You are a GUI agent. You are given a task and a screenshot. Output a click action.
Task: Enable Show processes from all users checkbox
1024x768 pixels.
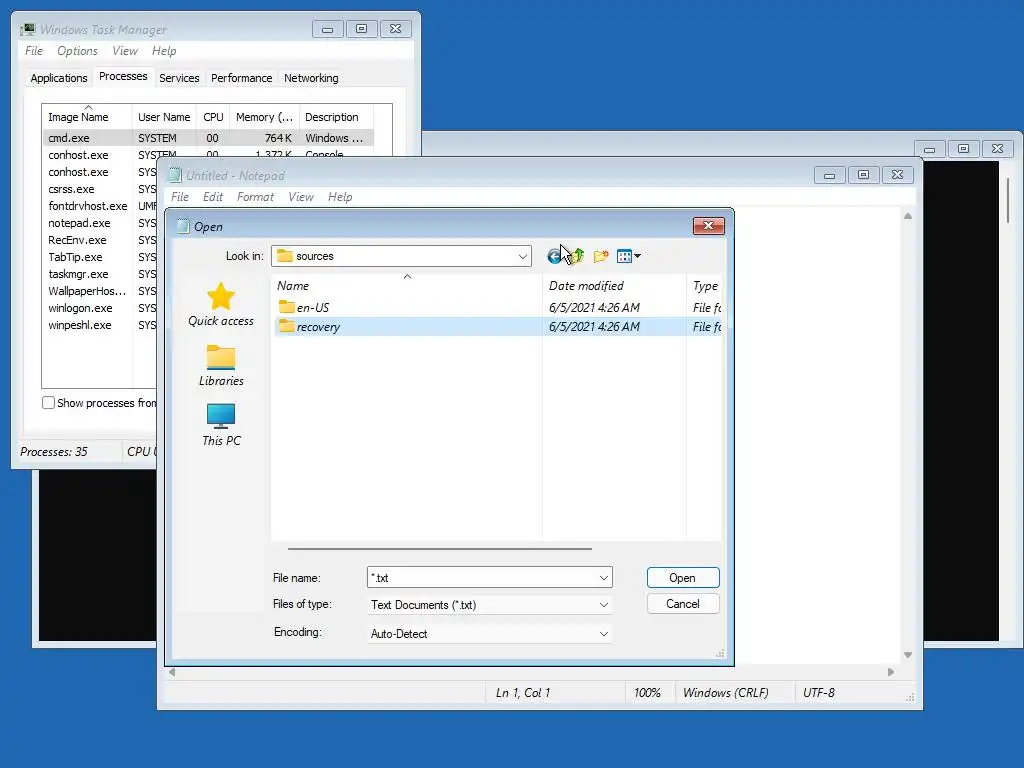pyautogui.click(x=48, y=403)
